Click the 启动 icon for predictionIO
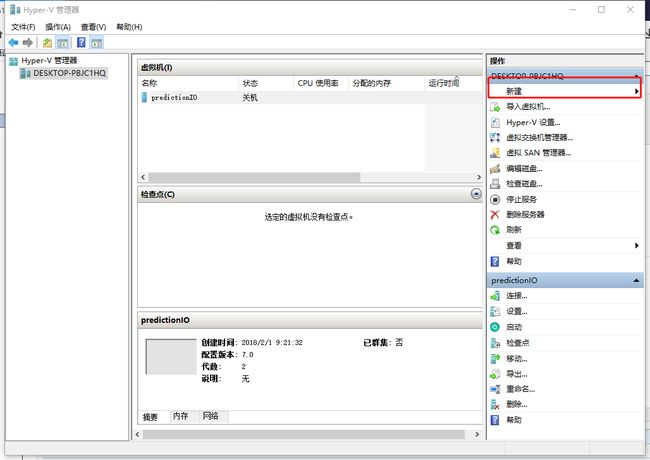The image size is (650, 460). pyautogui.click(x=495, y=327)
